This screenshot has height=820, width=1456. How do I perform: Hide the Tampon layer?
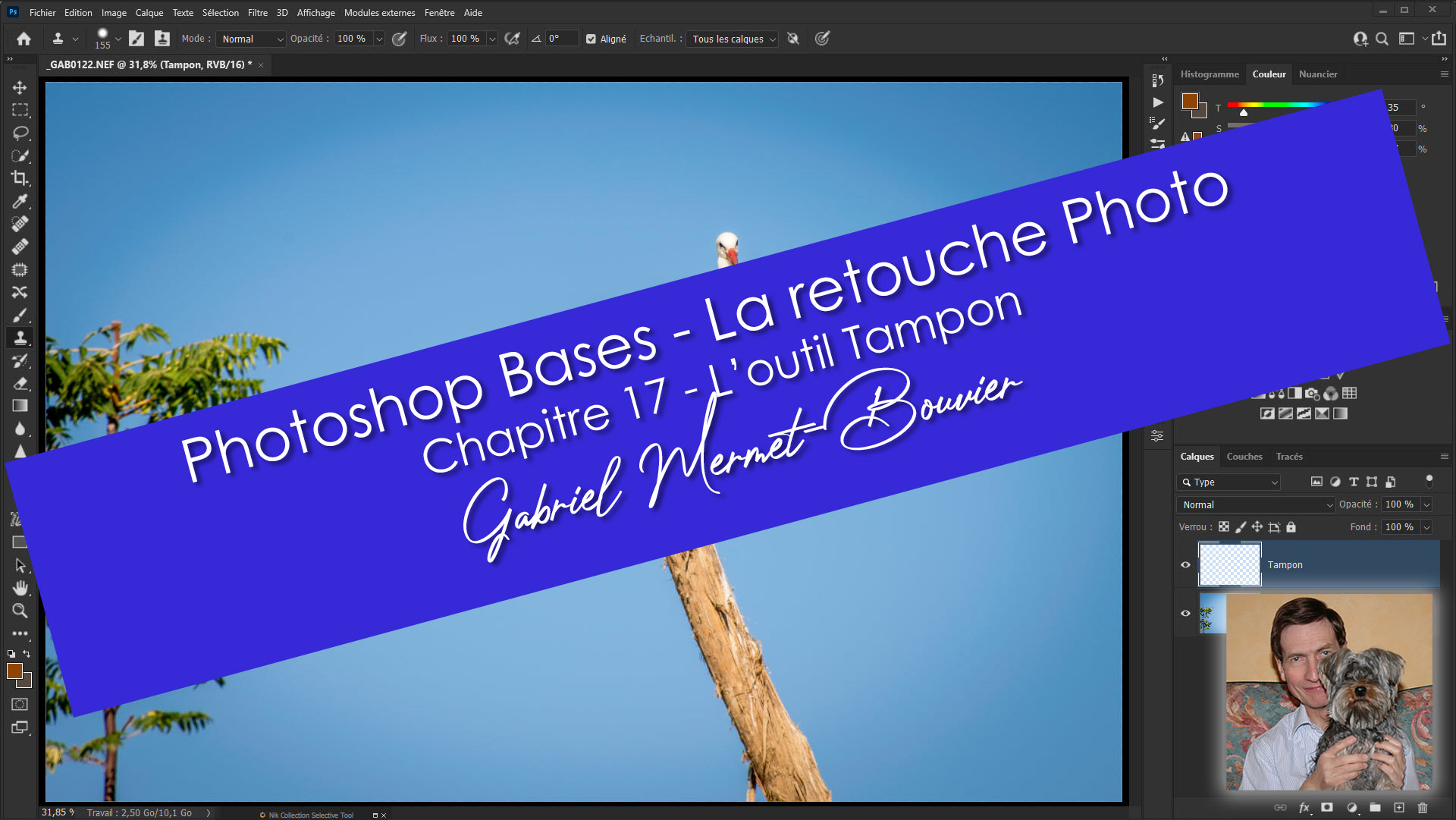[x=1185, y=564]
